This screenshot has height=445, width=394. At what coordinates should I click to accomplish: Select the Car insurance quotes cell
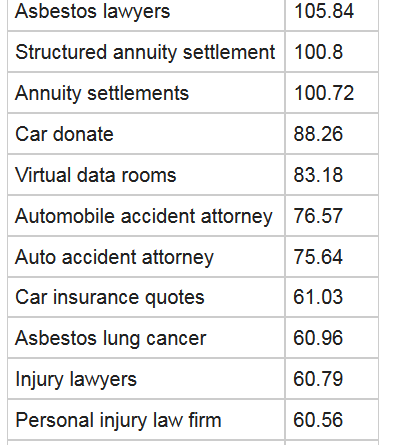146,297
